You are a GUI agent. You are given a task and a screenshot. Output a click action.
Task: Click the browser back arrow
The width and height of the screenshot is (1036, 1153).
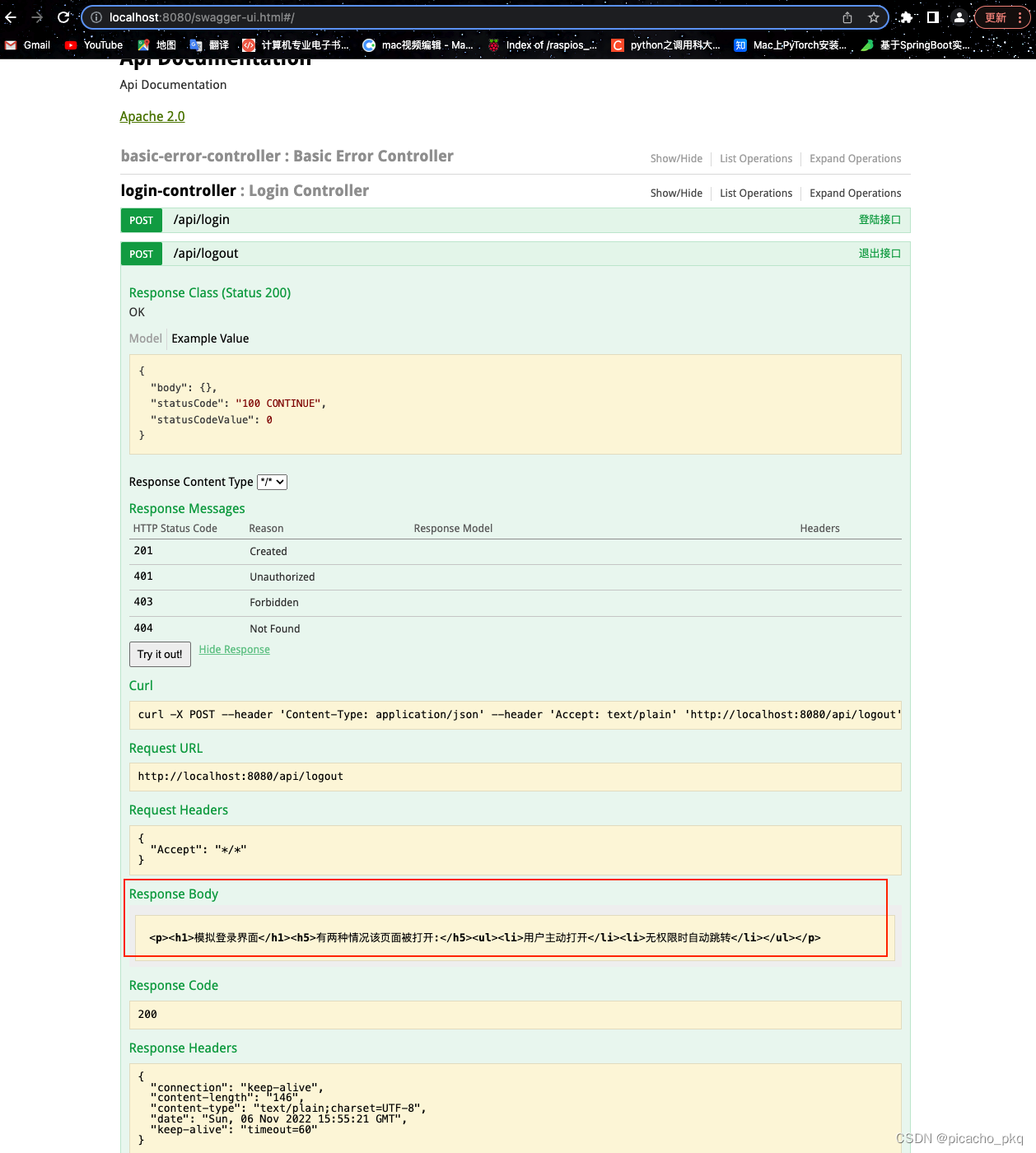[x=11, y=17]
